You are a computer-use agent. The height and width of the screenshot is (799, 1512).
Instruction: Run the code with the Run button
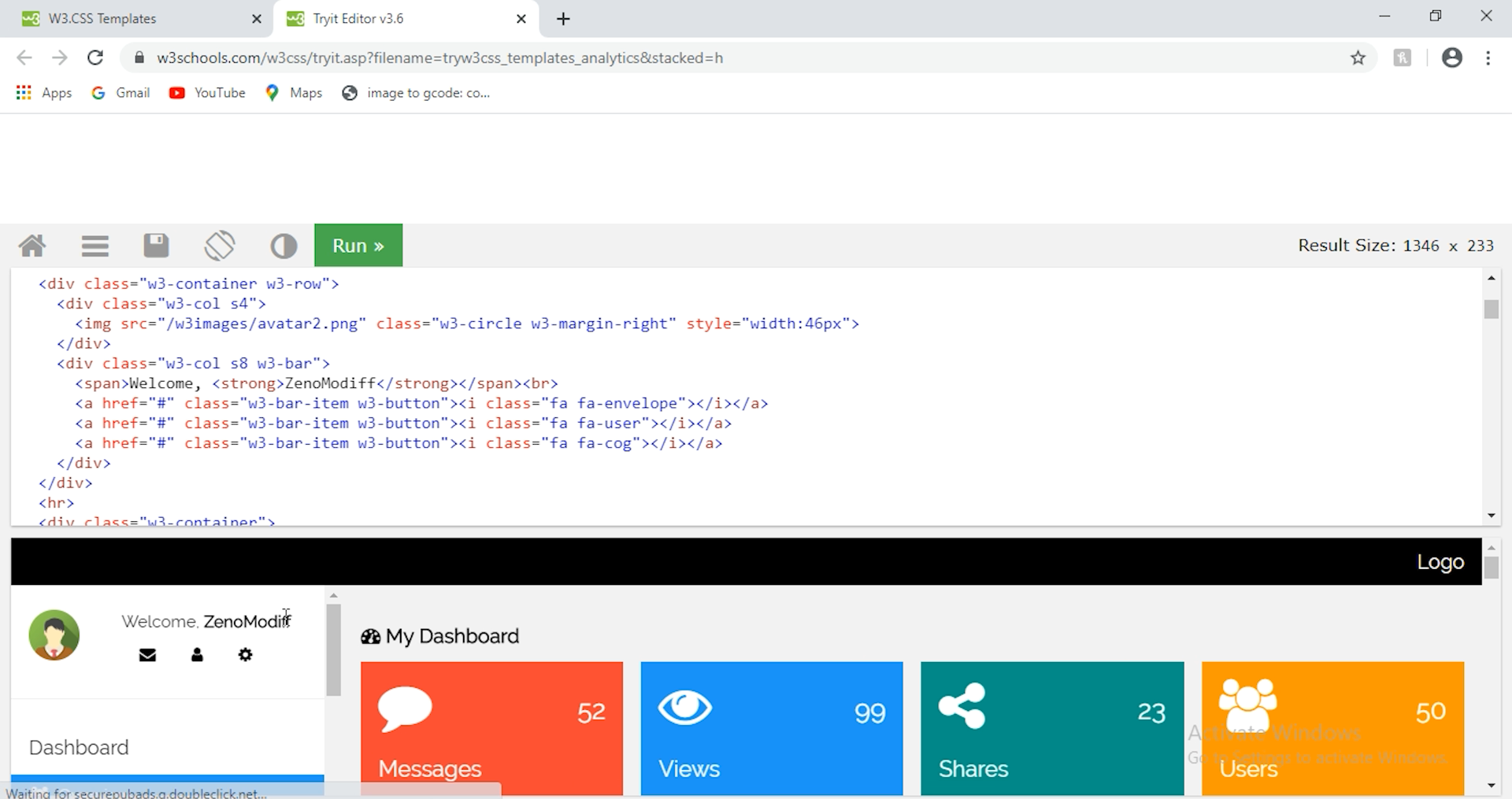point(358,245)
